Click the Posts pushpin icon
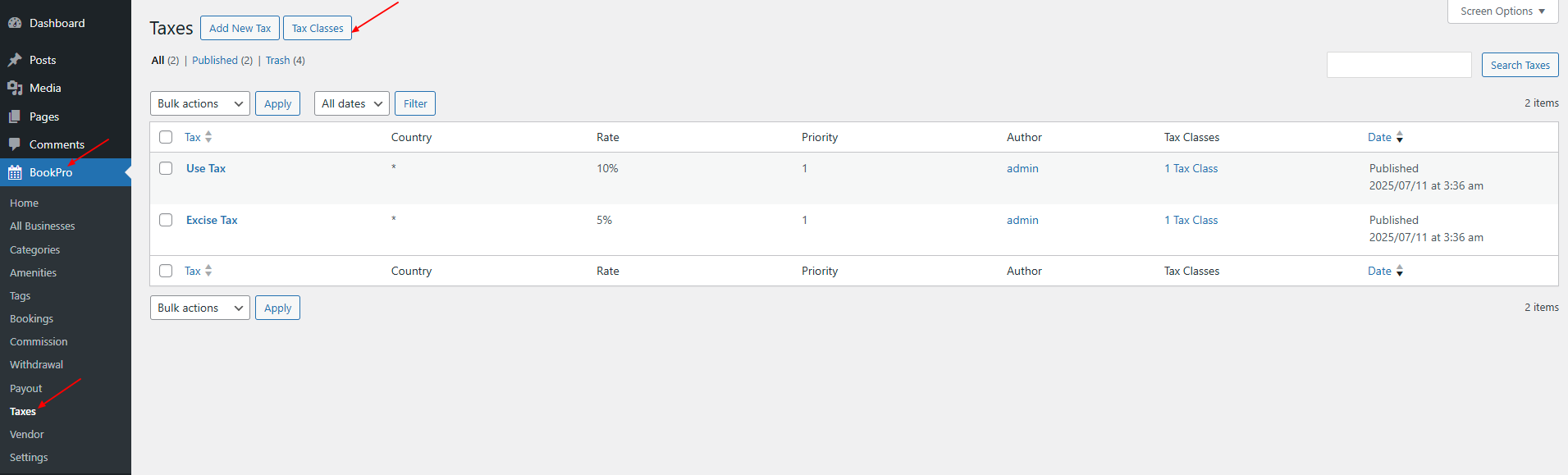 pos(15,60)
